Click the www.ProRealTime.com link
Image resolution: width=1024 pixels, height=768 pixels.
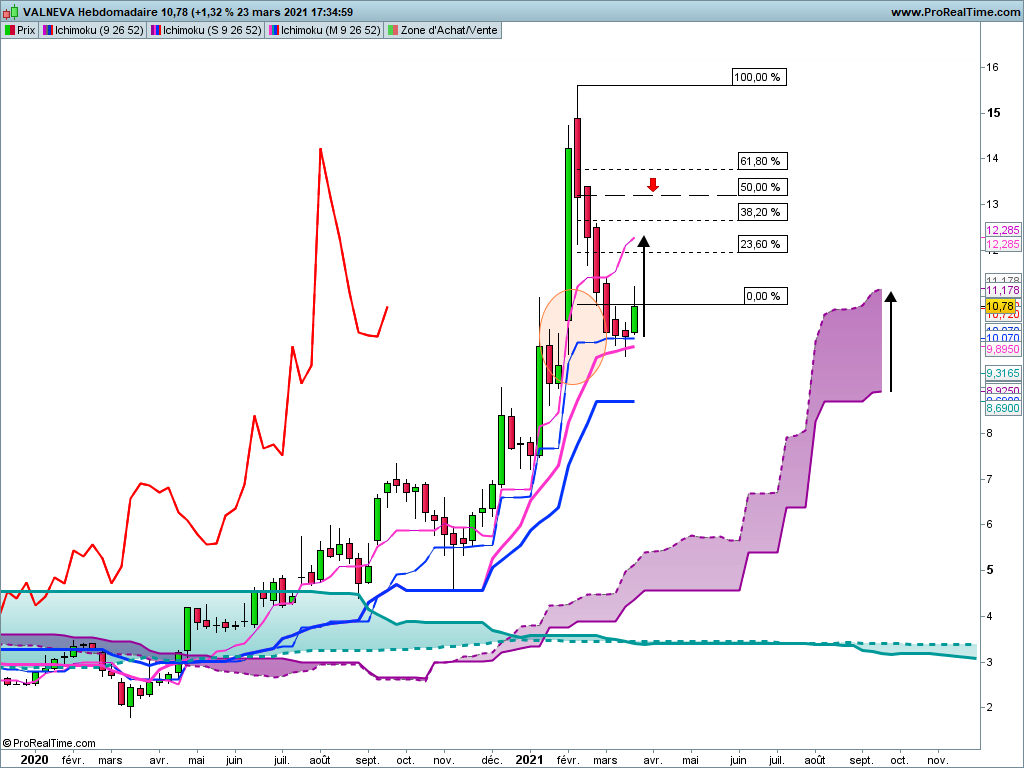coord(955,12)
